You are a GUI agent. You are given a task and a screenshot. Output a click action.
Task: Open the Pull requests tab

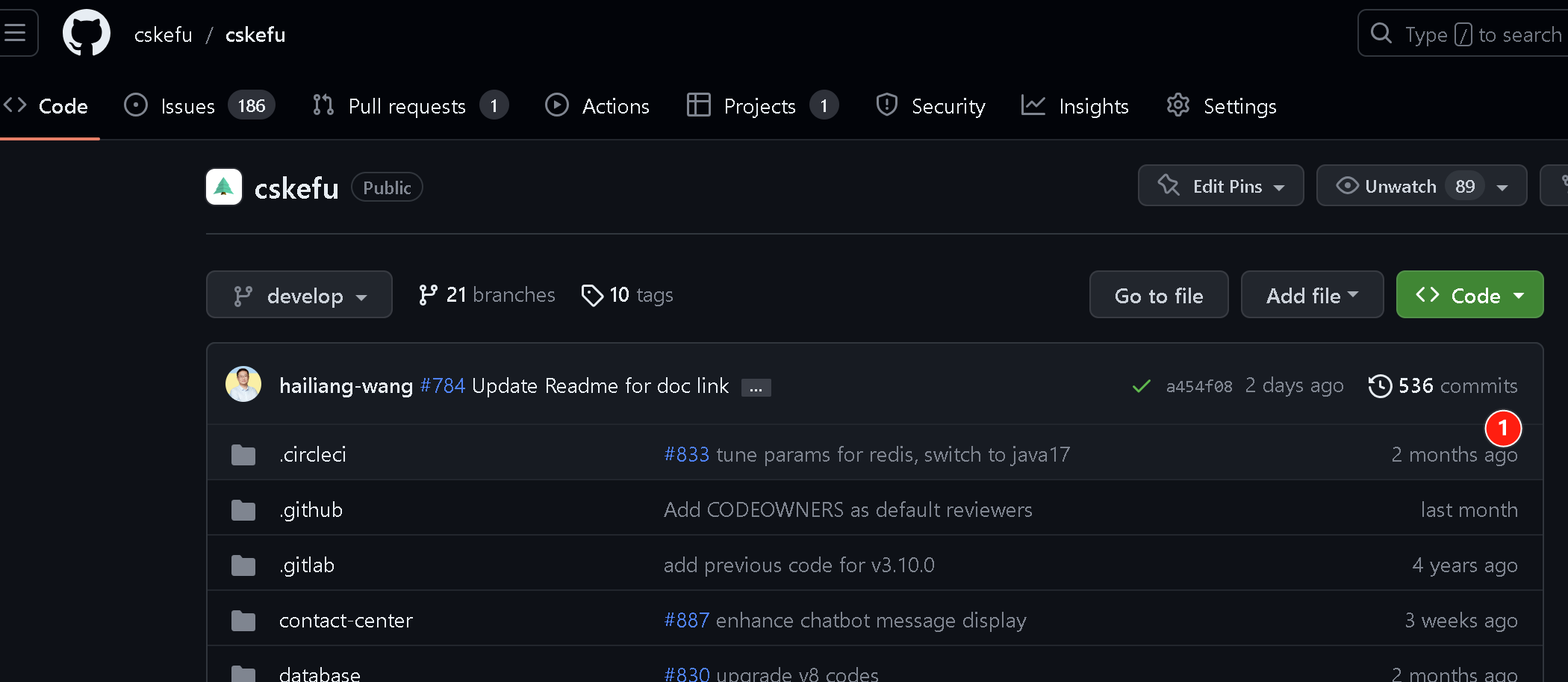tap(410, 106)
